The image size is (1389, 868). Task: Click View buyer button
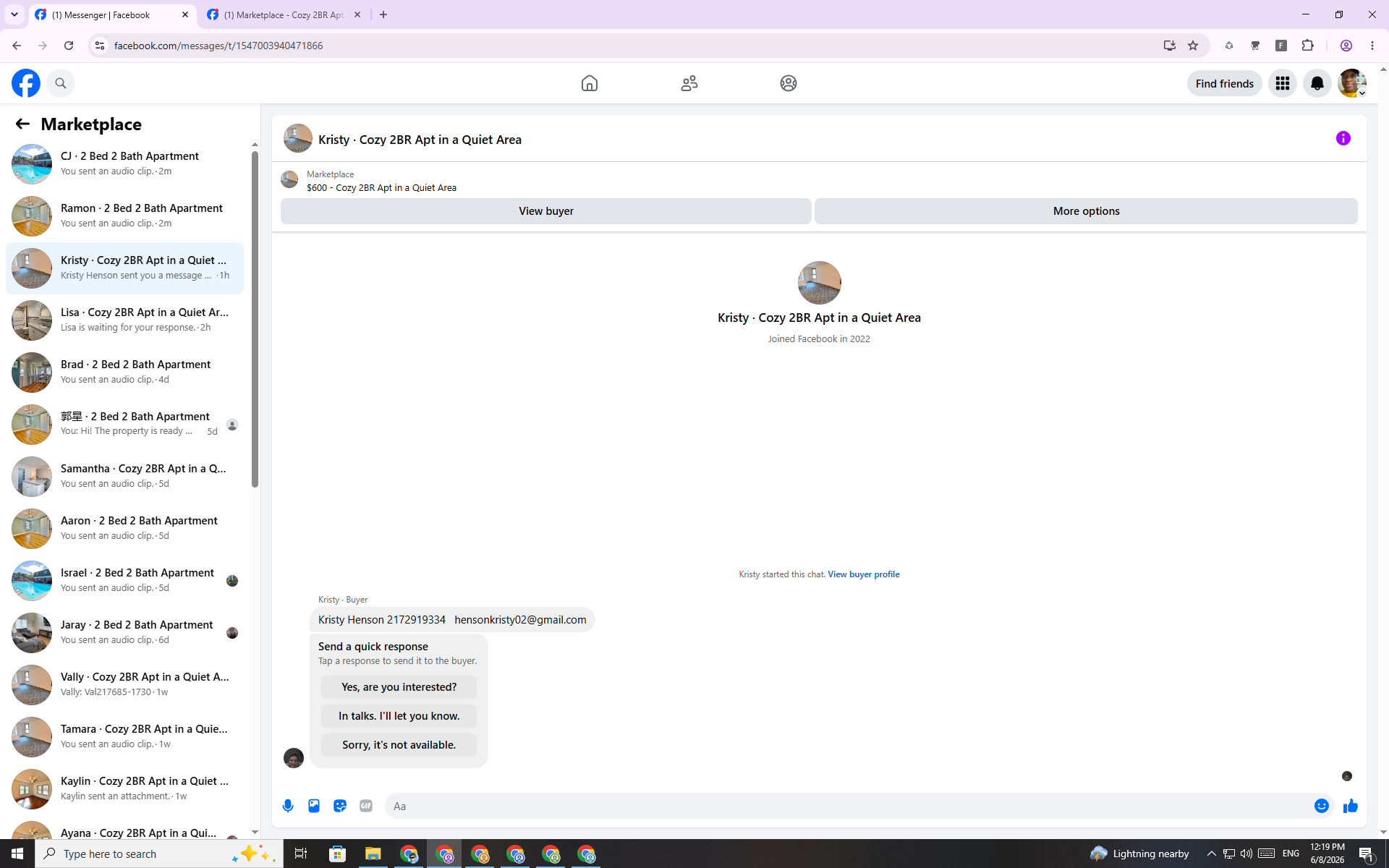click(546, 211)
